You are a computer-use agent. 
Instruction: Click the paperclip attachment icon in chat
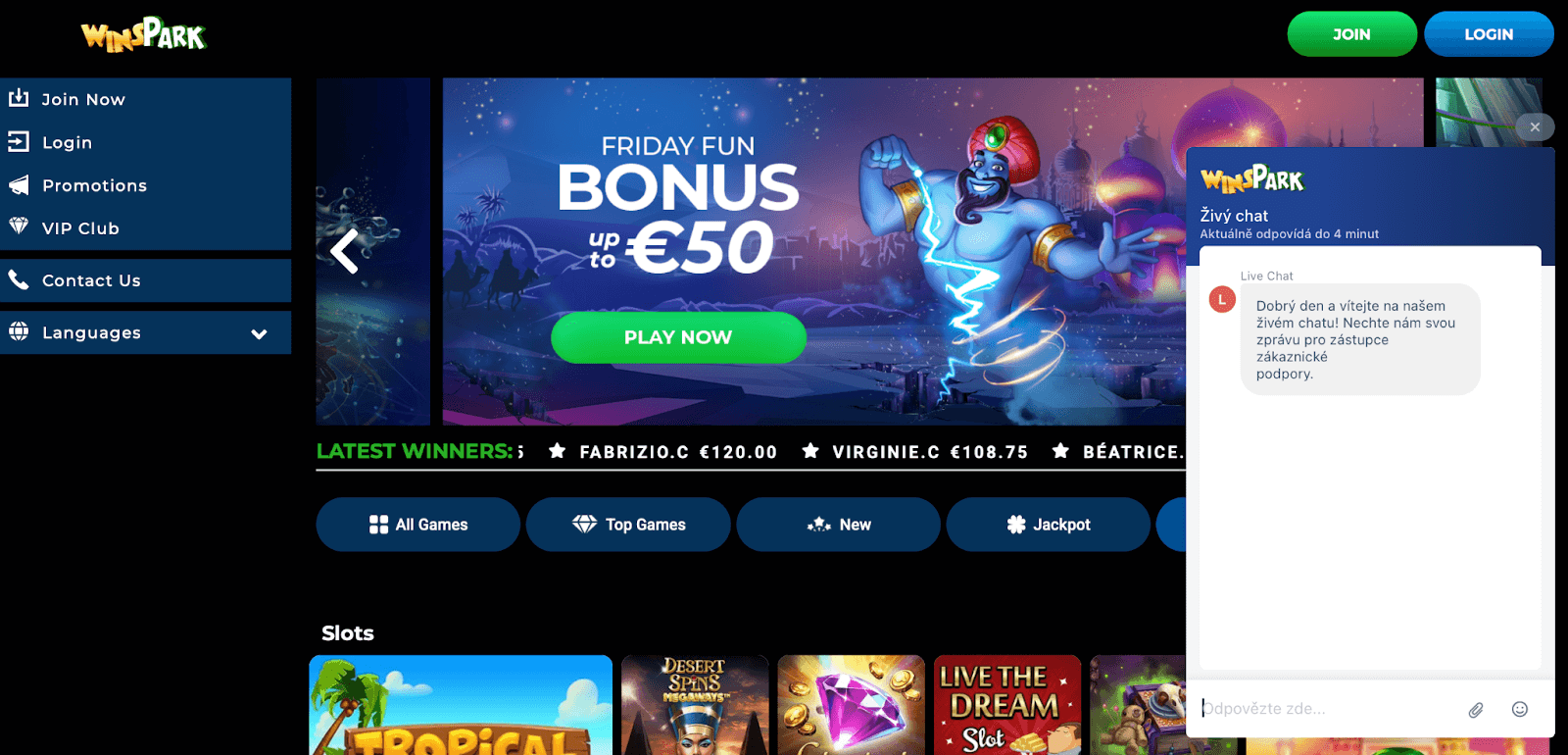click(1476, 709)
